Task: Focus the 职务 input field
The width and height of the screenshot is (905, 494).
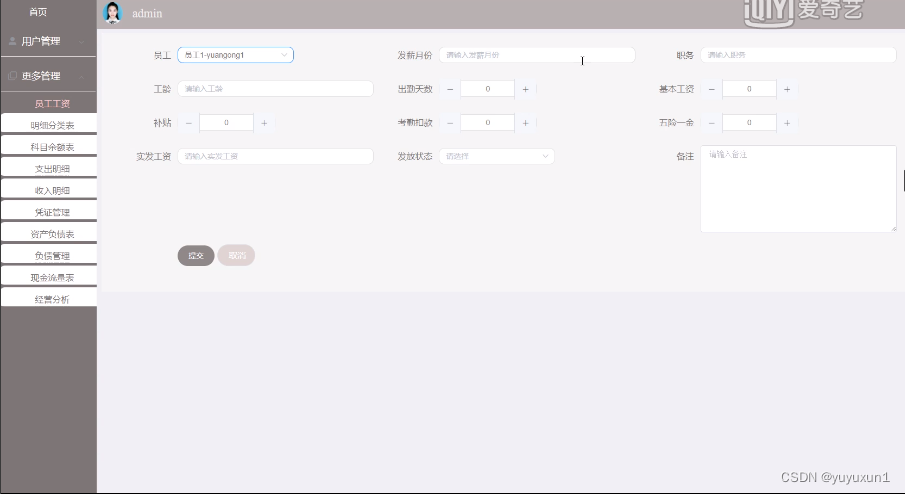Action: click(x=799, y=55)
